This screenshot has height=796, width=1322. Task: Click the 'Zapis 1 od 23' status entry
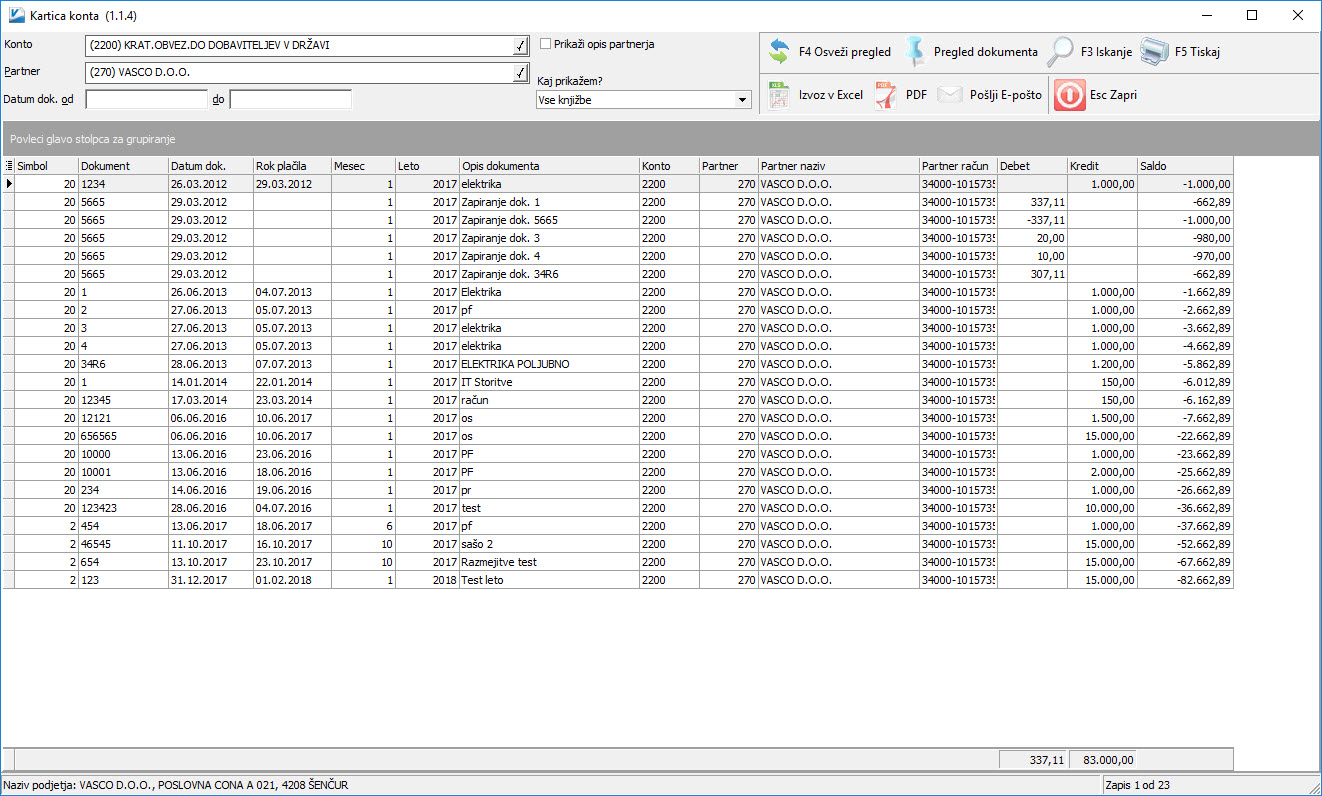tap(1138, 785)
